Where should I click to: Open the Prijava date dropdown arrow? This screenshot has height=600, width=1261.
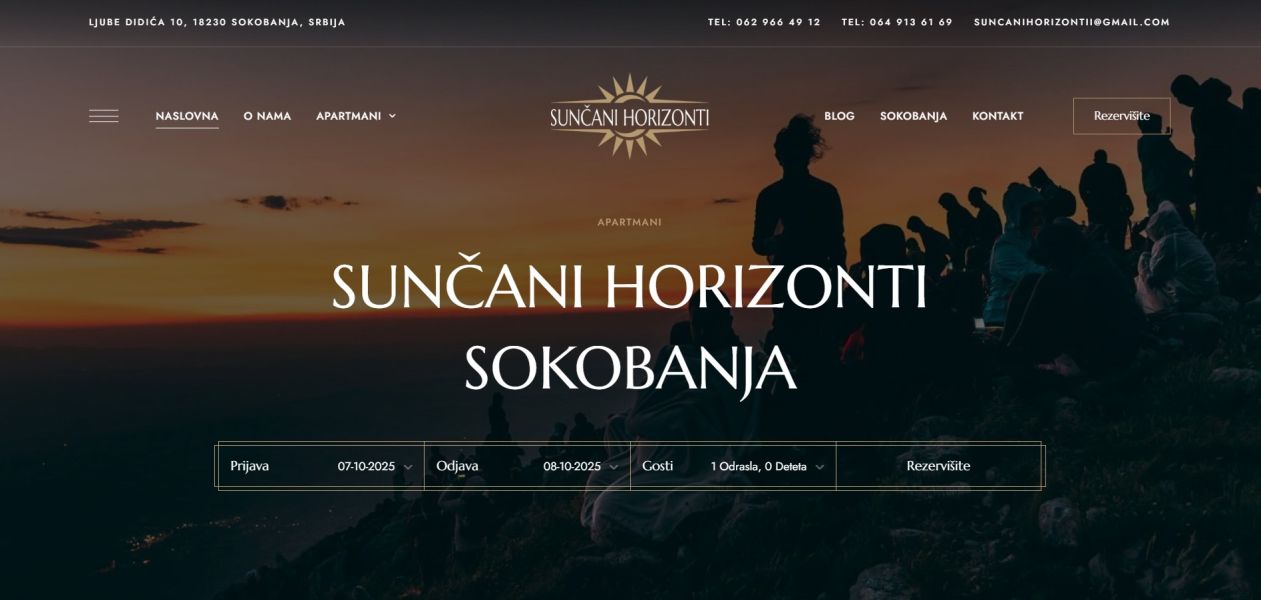pos(408,467)
